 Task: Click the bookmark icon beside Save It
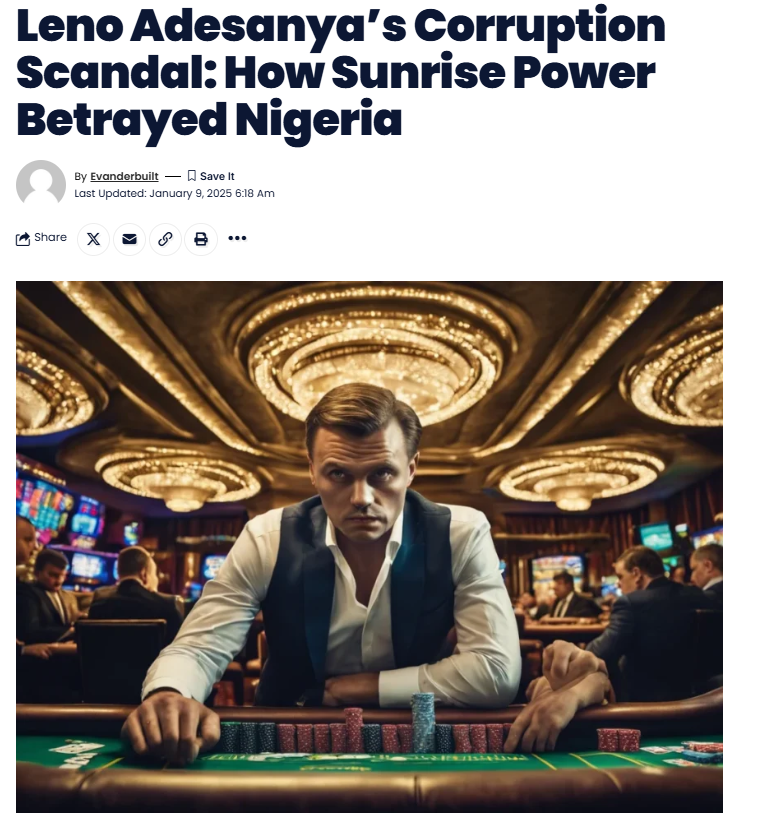pyautogui.click(x=192, y=176)
